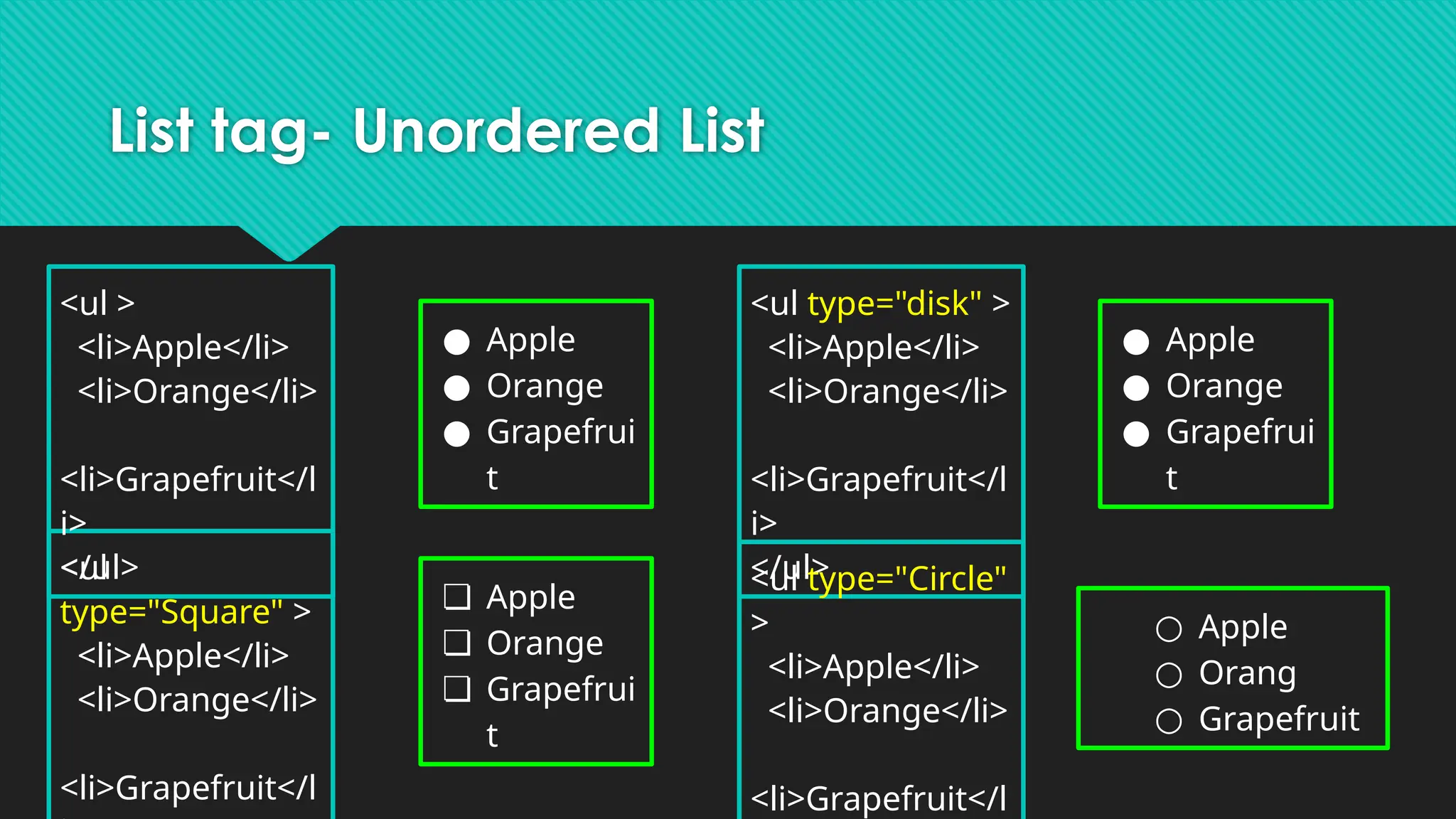
Task: Click the hollow circle bullet before Orang
Action: tap(1169, 675)
